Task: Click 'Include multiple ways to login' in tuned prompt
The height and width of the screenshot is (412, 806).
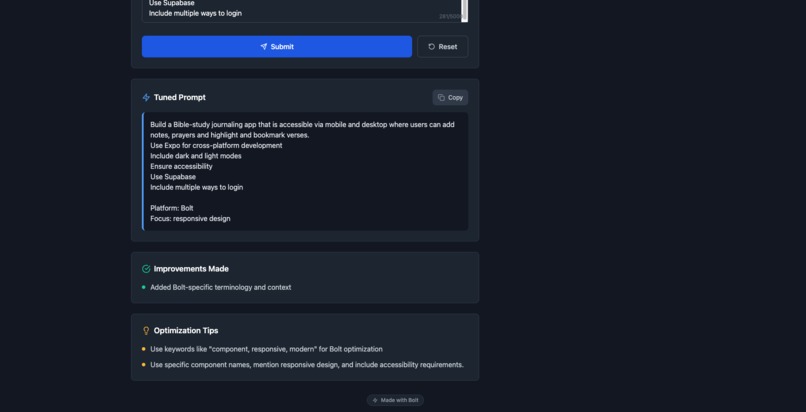Action: coord(196,188)
